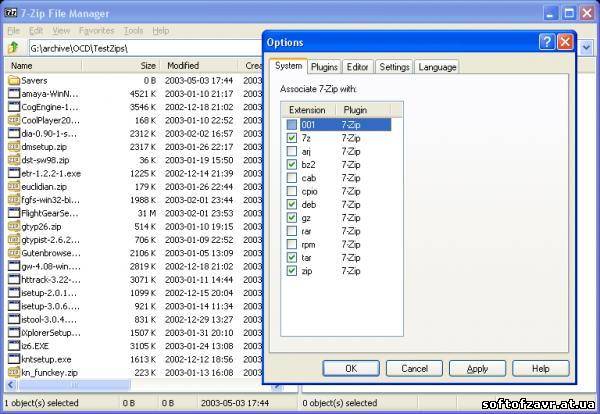Uncheck the bz2 extension checkbox
Viewport: 600px width, 414px height.
(x=292, y=165)
